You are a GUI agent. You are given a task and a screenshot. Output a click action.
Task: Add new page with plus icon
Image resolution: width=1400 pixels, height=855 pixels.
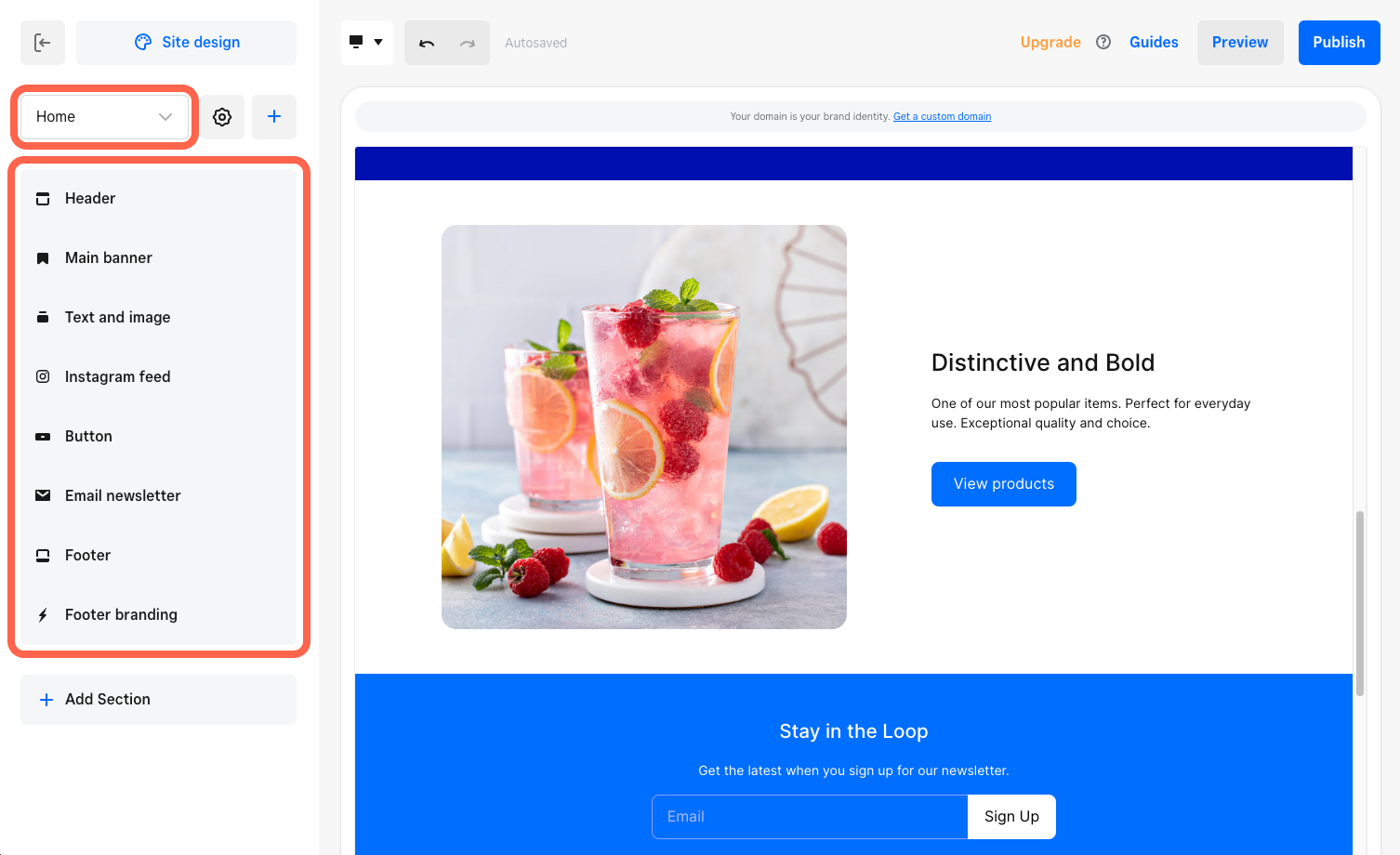point(274,117)
